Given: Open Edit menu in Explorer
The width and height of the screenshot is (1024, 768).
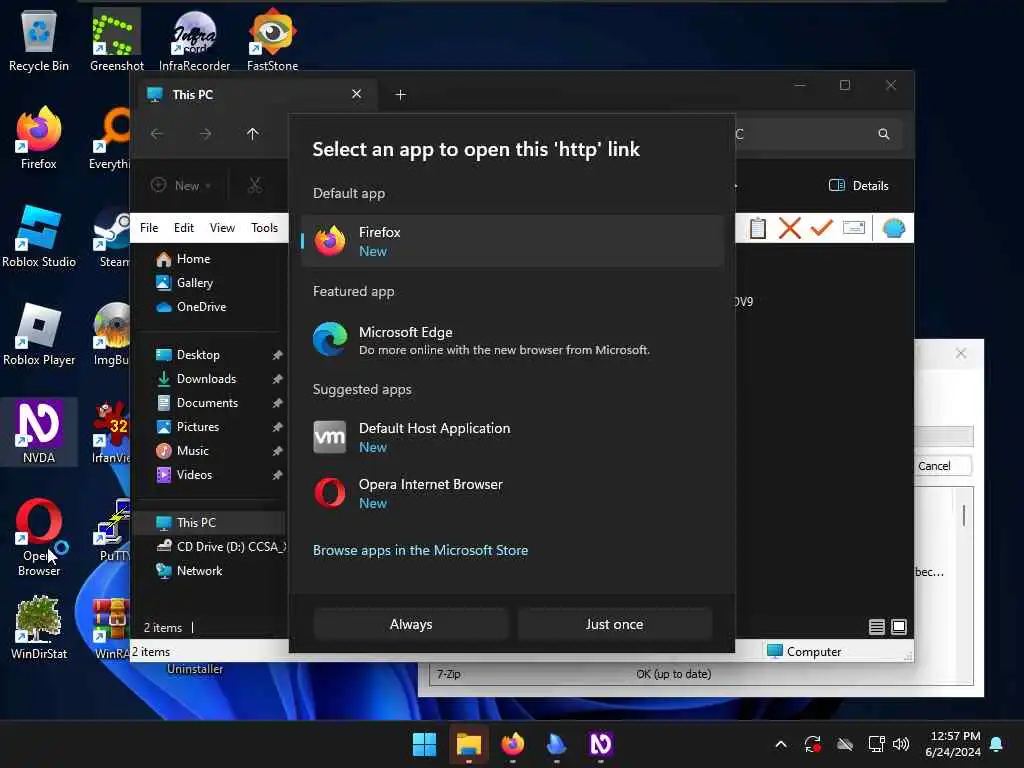Looking at the screenshot, I should pyautogui.click(x=184, y=228).
